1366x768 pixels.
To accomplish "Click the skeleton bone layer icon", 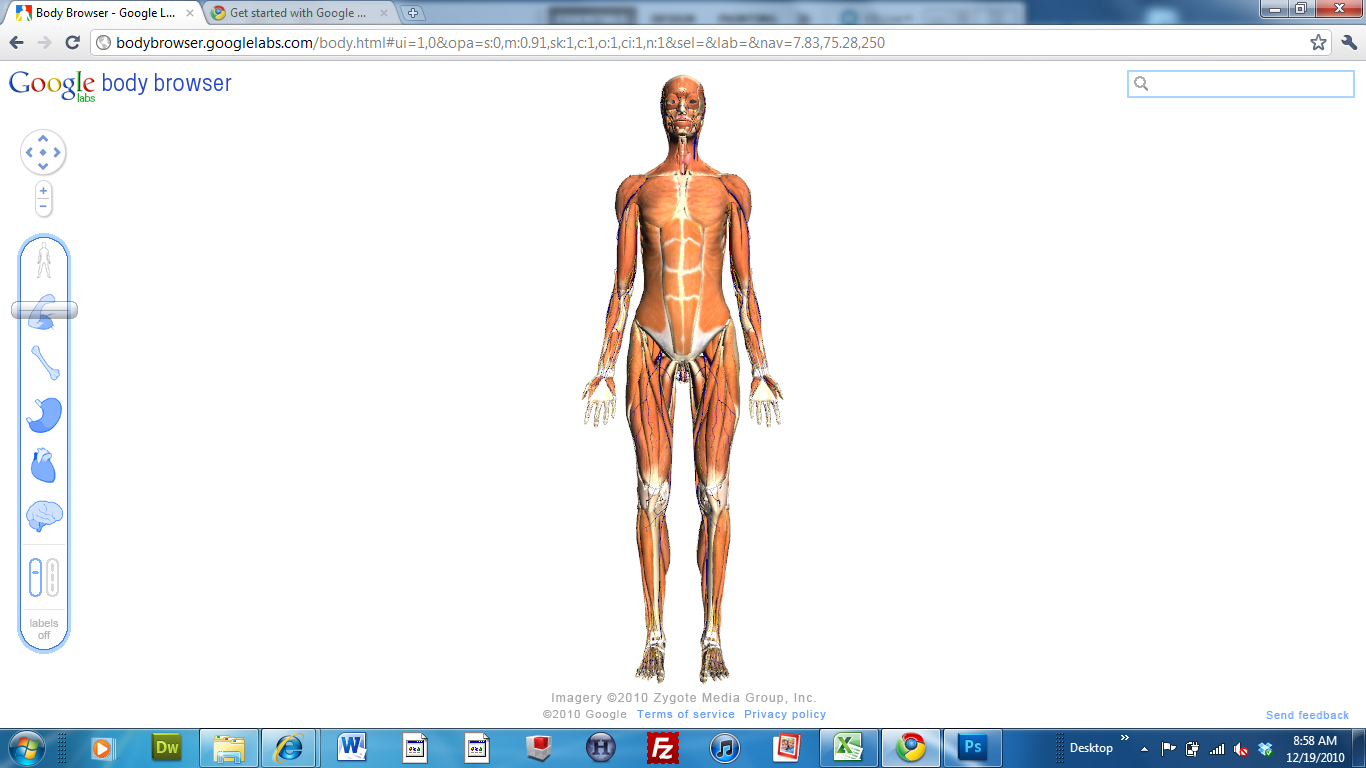I will pyautogui.click(x=44, y=363).
